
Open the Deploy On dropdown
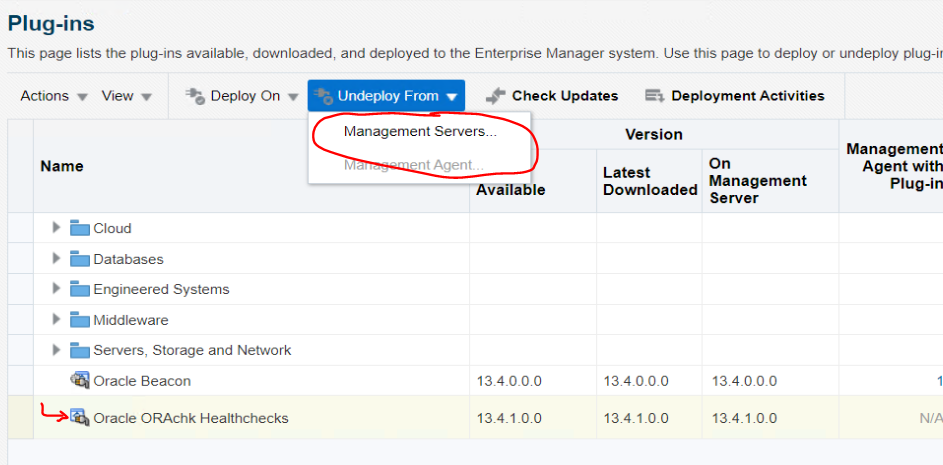click(x=242, y=96)
